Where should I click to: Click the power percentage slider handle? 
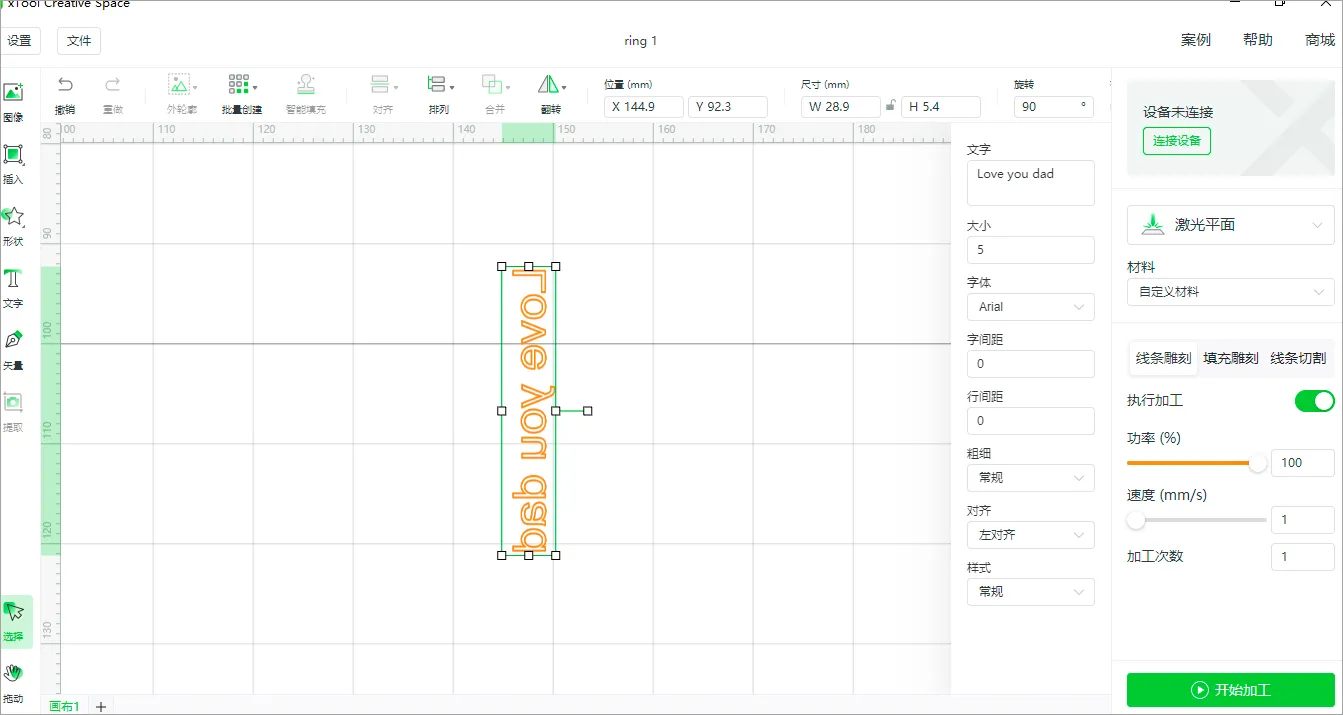1257,463
